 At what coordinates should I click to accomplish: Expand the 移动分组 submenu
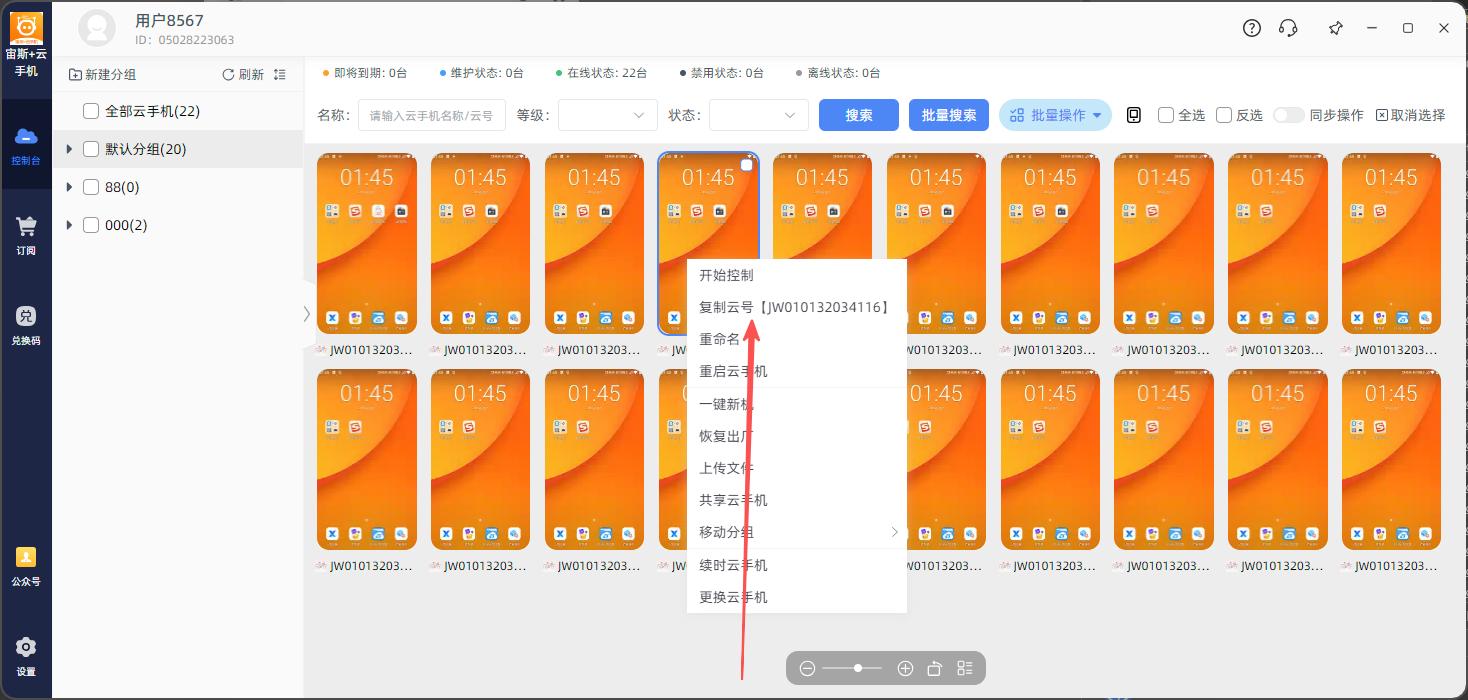(797, 532)
